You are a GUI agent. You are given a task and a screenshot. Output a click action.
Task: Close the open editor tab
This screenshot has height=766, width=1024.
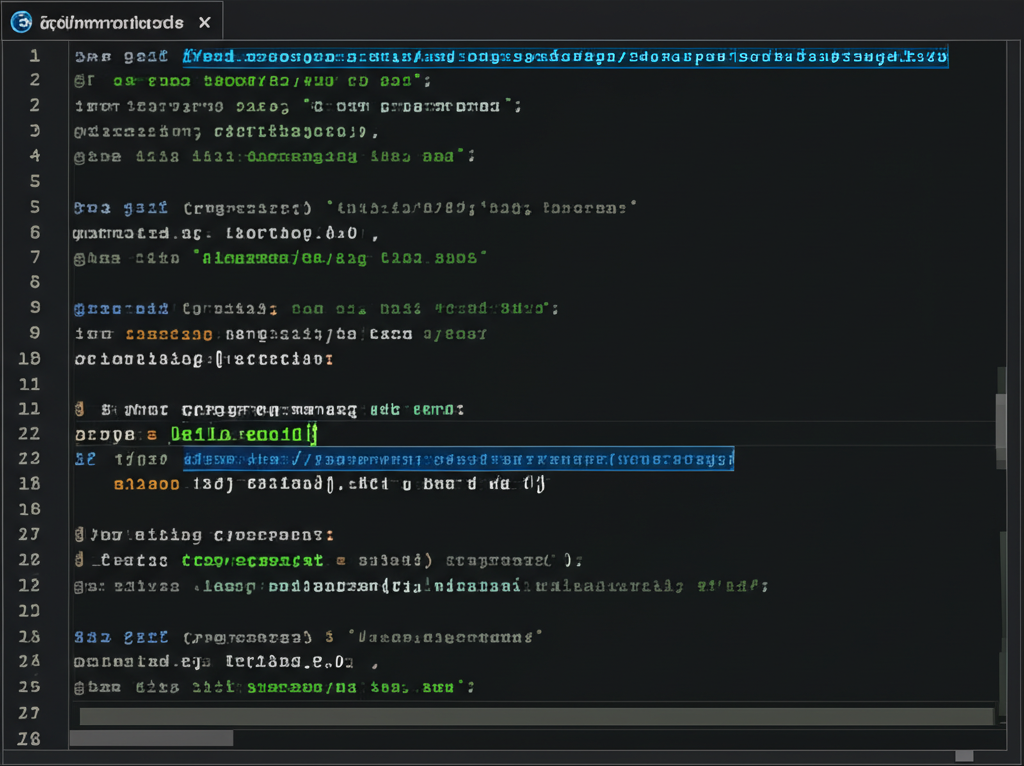click(204, 23)
